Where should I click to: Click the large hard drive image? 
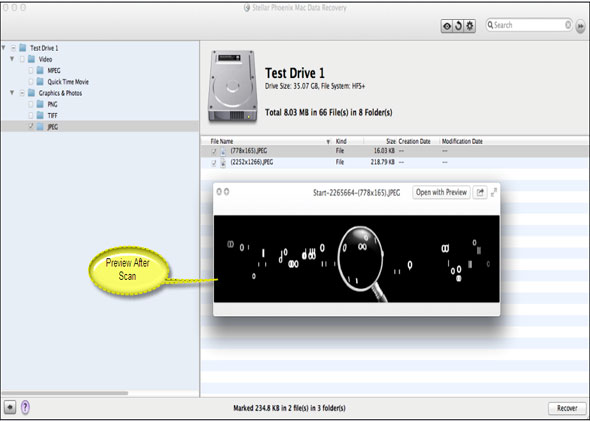(233, 86)
